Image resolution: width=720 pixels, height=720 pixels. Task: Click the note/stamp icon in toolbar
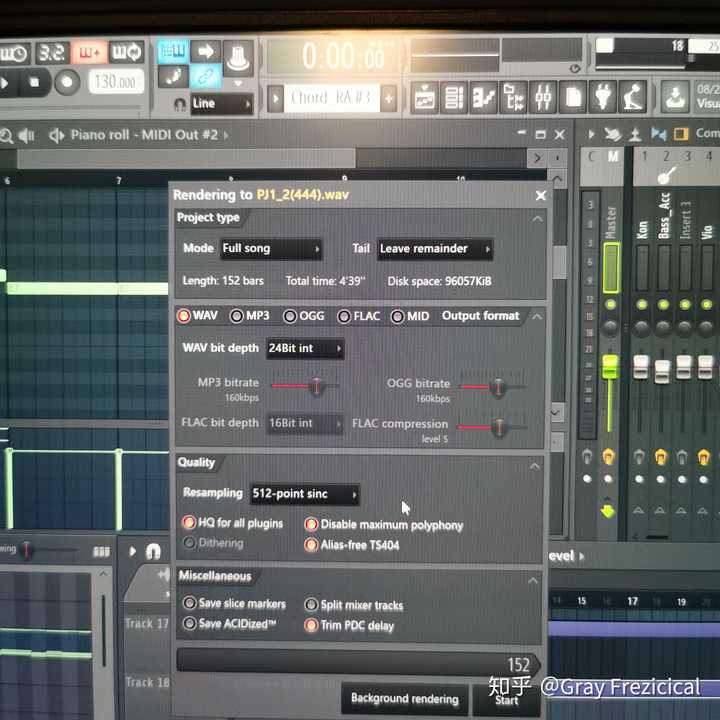[x=173, y=77]
